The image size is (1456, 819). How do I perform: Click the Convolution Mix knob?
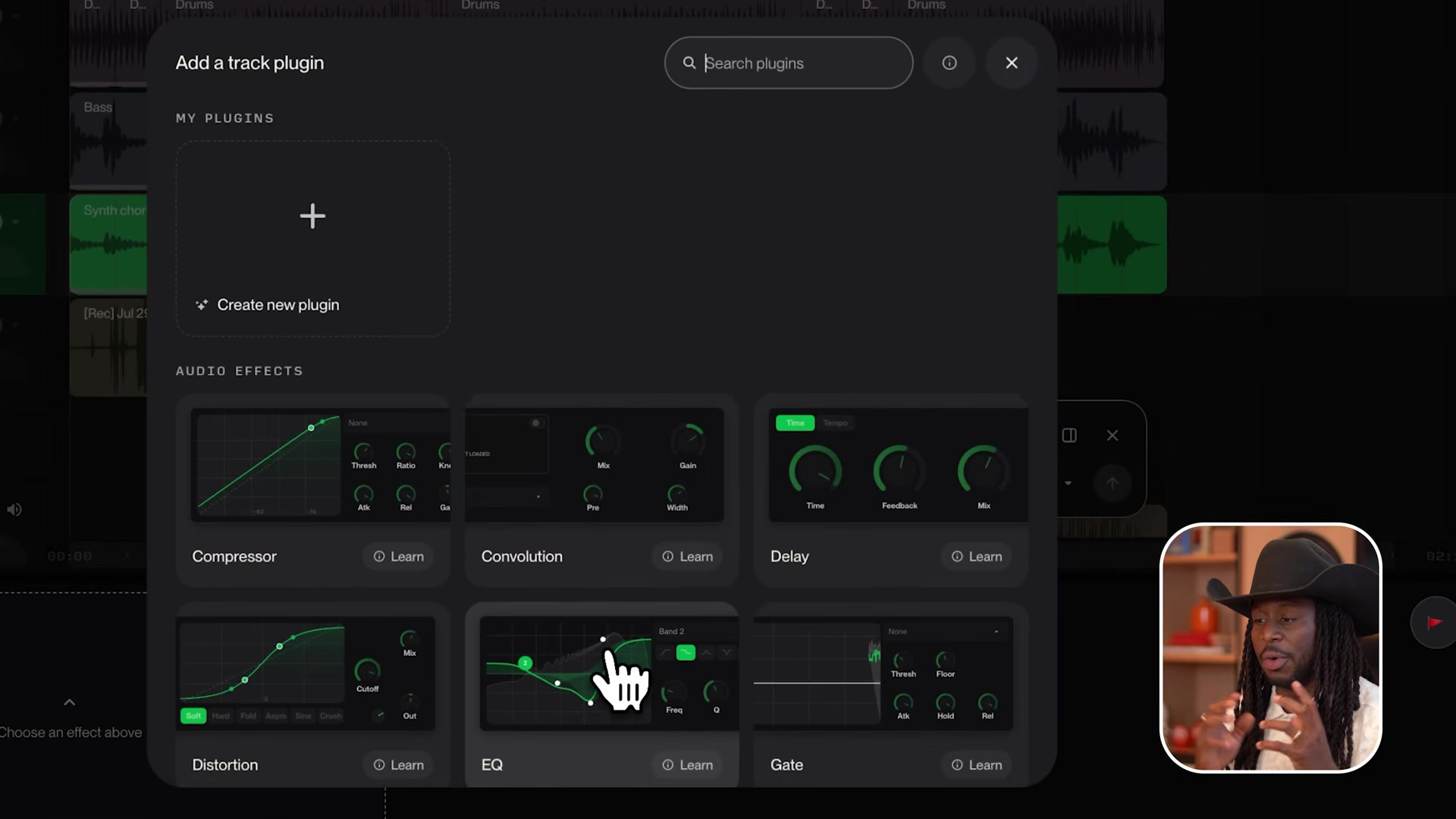(603, 441)
